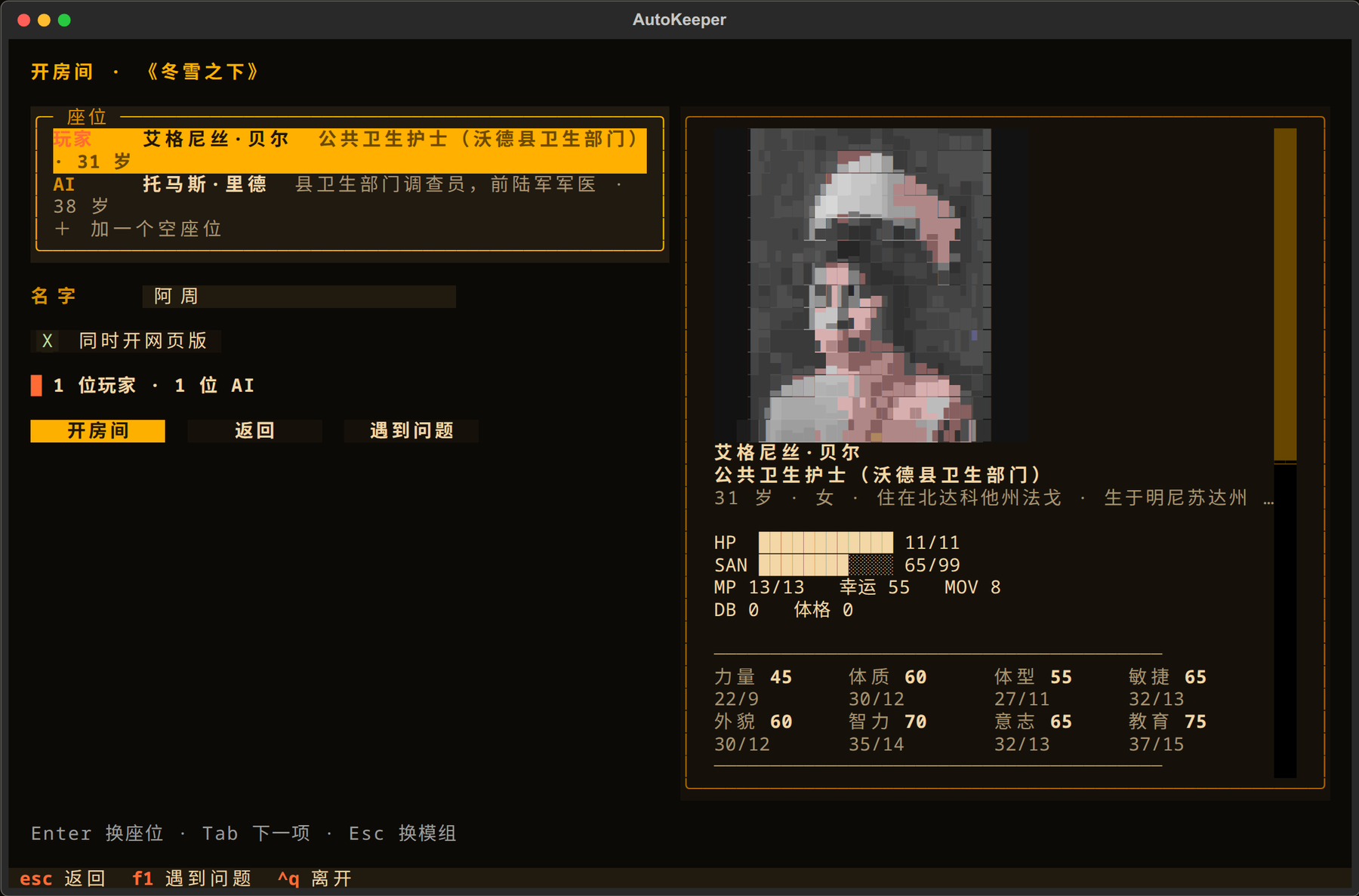Click esc 返回 in the footer
The image size is (1359, 896).
pyautogui.click(x=63, y=879)
